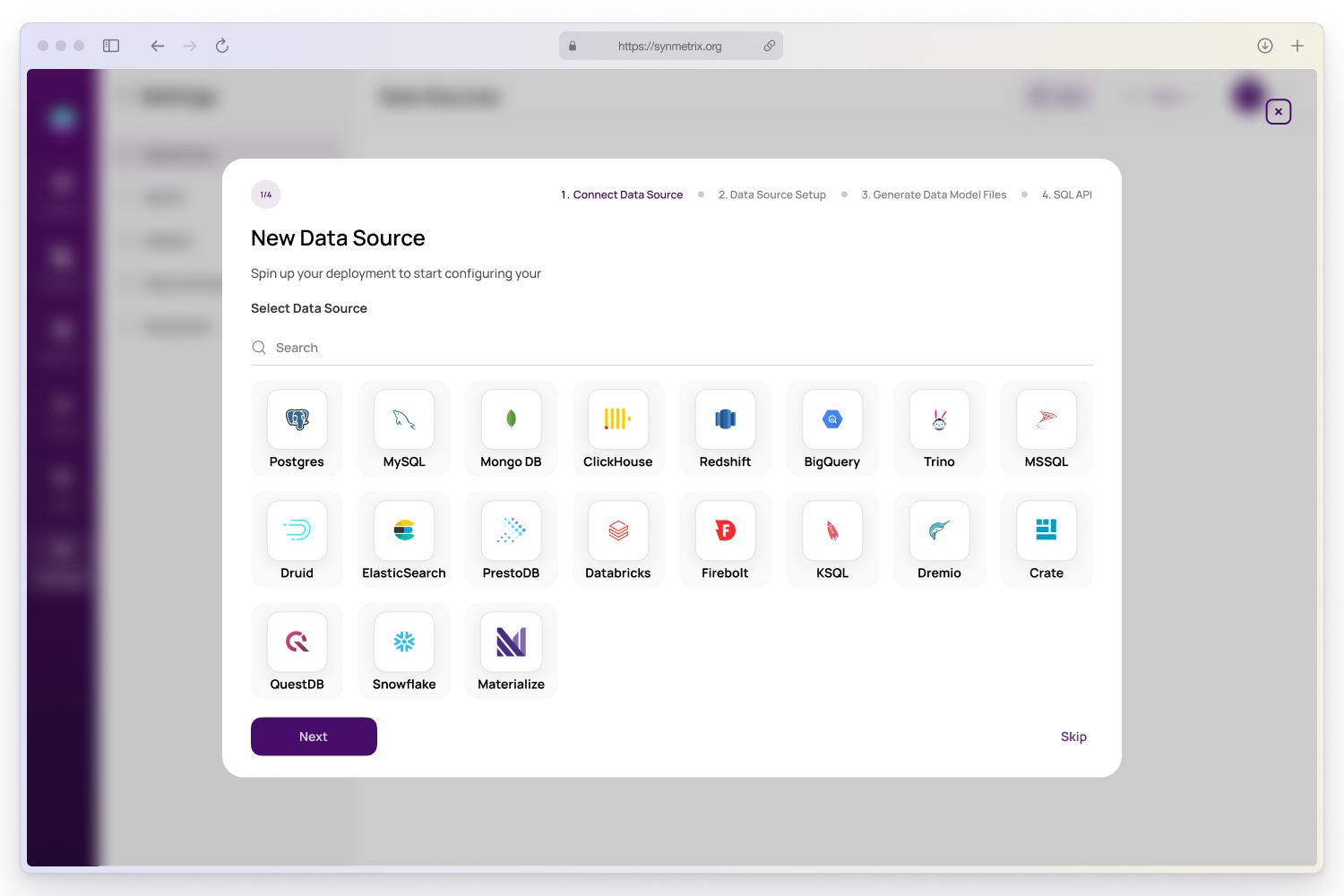
Task: Pick the PrestoDB icon
Action: click(511, 530)
